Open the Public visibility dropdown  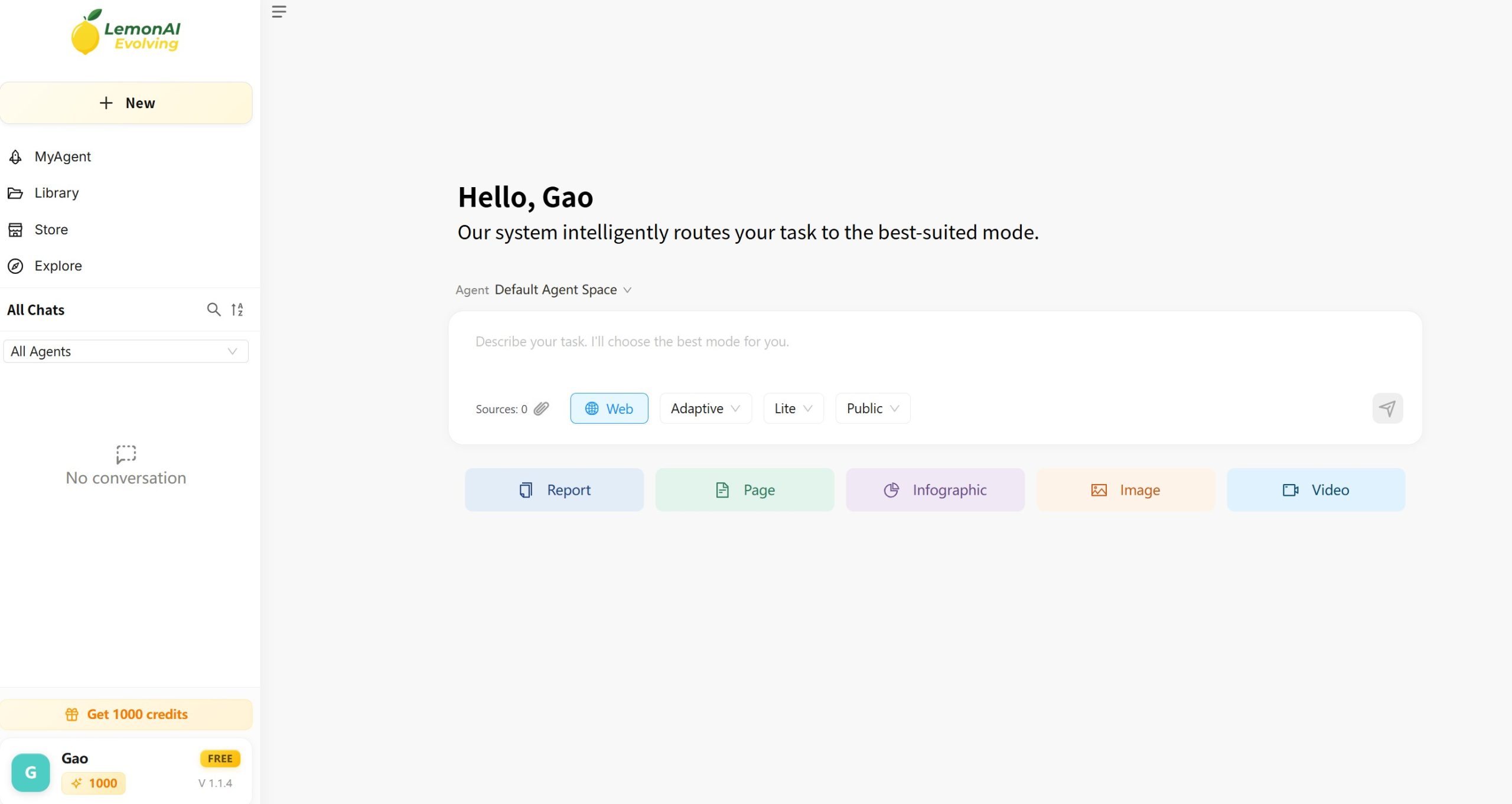coord(872,408)
